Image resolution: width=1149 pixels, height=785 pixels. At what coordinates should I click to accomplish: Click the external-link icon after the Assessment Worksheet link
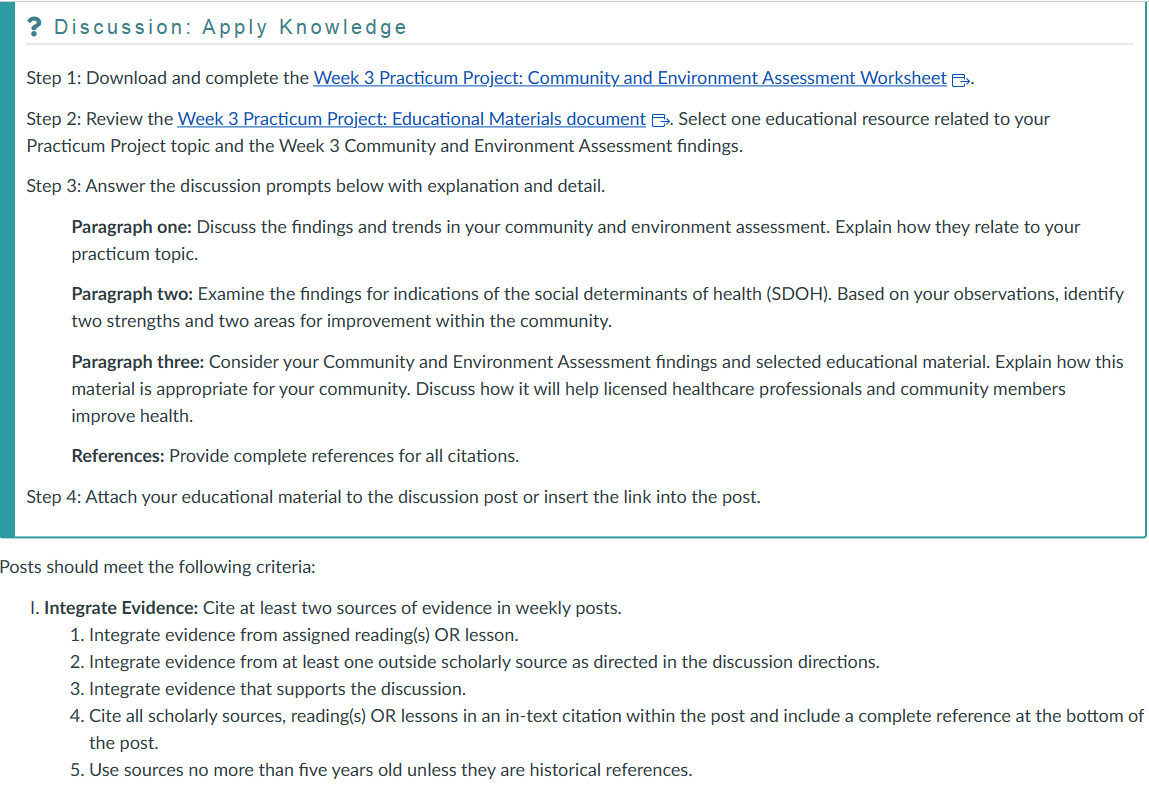point(959,79)
